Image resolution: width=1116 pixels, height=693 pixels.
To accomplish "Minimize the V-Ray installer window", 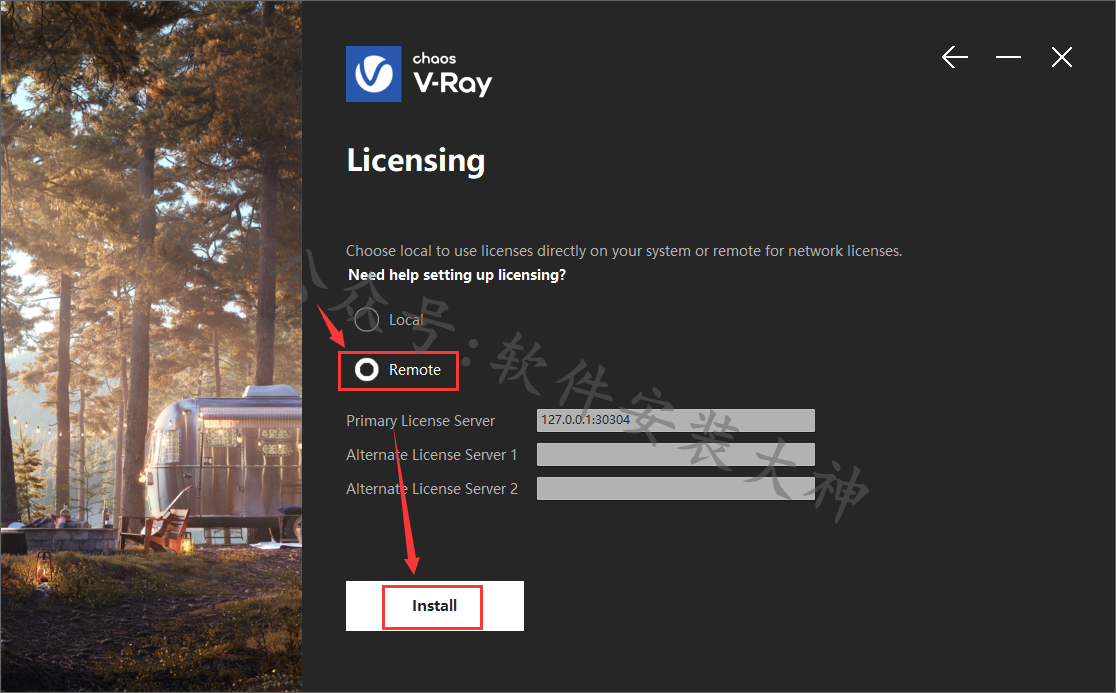I will (x=1008, y=57).
